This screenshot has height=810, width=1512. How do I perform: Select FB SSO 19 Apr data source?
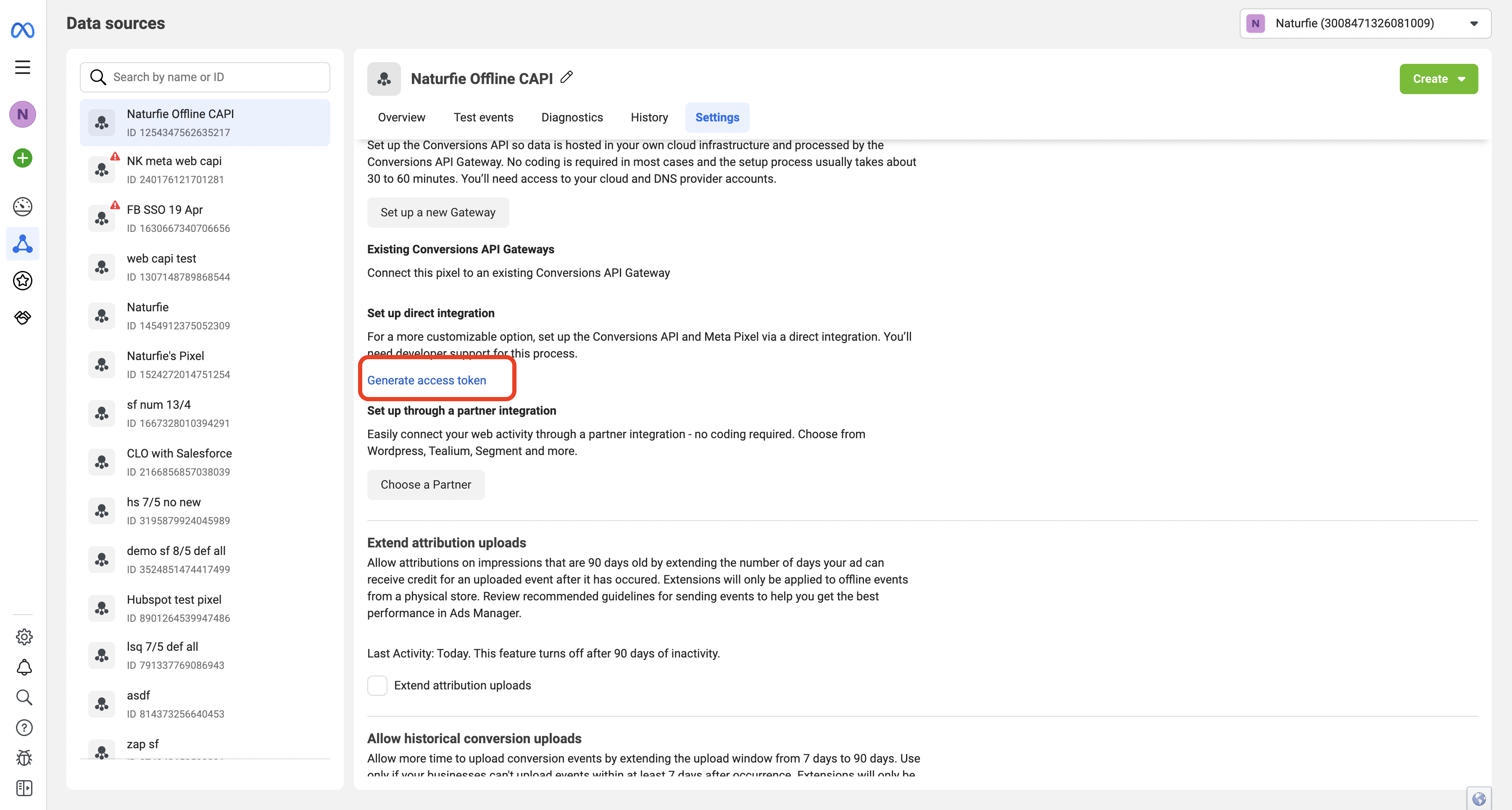(x=205, y=218)
